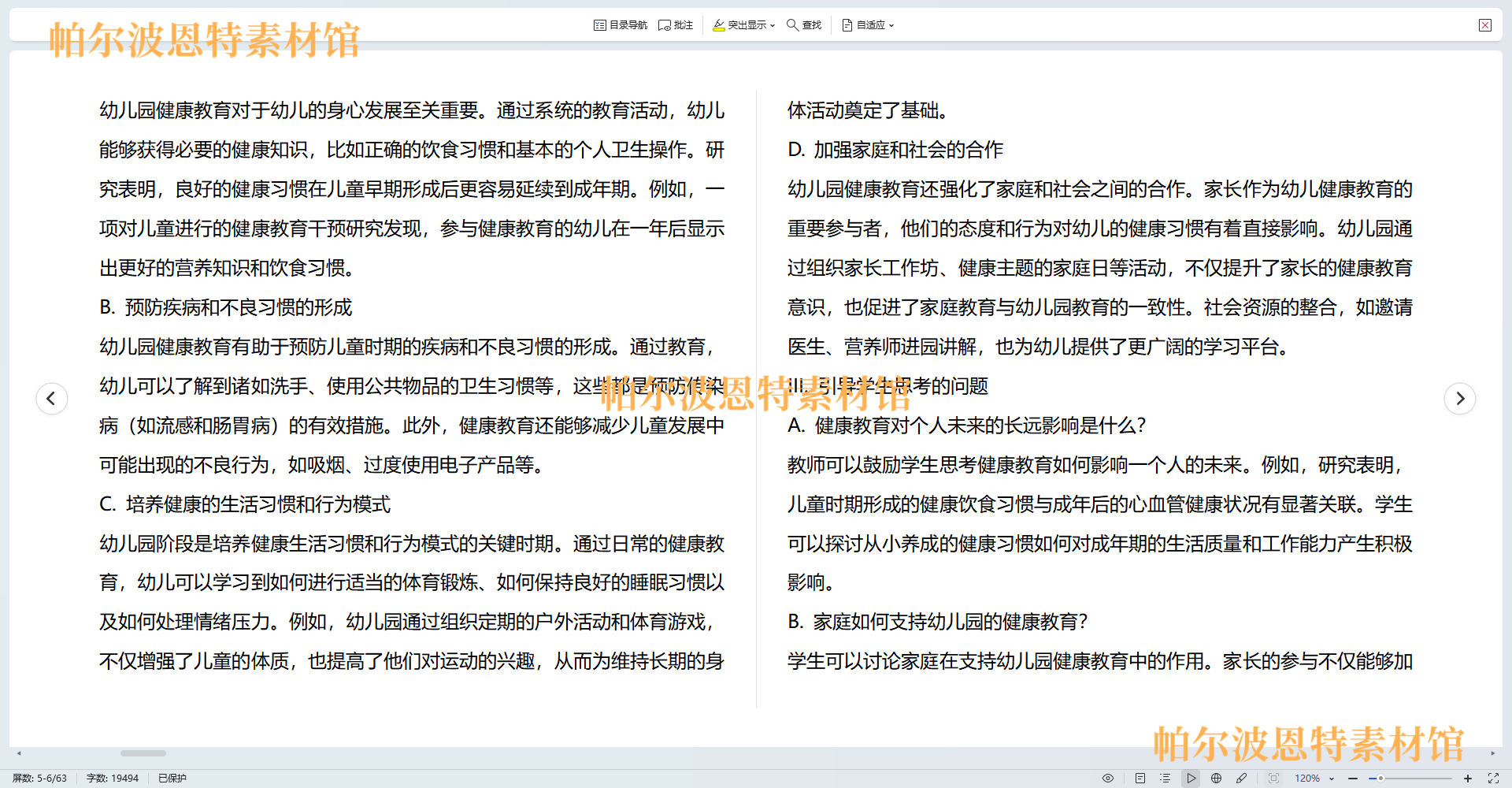The width and height of the screenshot is (1512, 788).
Task: Click the 突出显示 highlighter button
Action: 739,25
